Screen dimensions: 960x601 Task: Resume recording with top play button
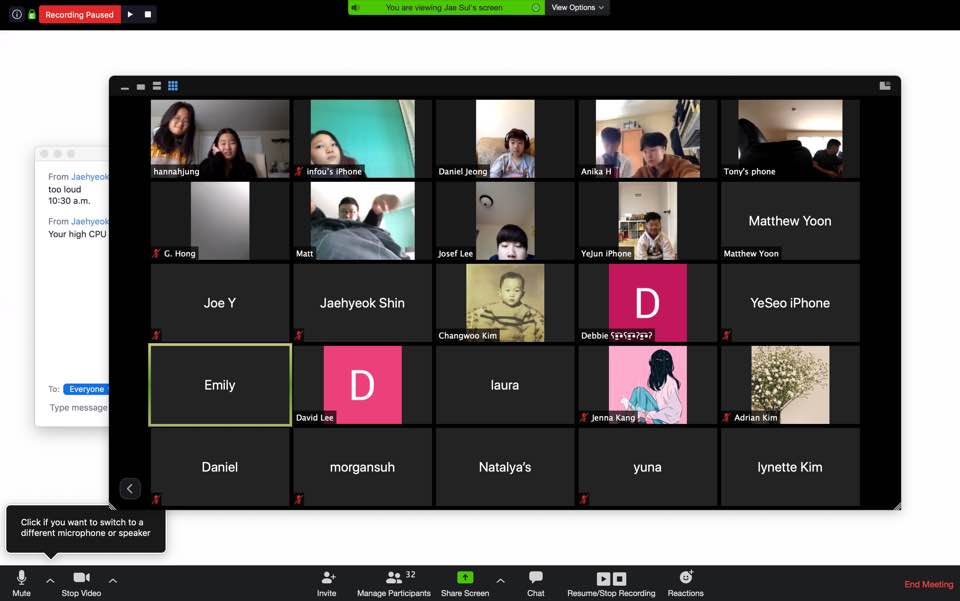tap(130, 14)
